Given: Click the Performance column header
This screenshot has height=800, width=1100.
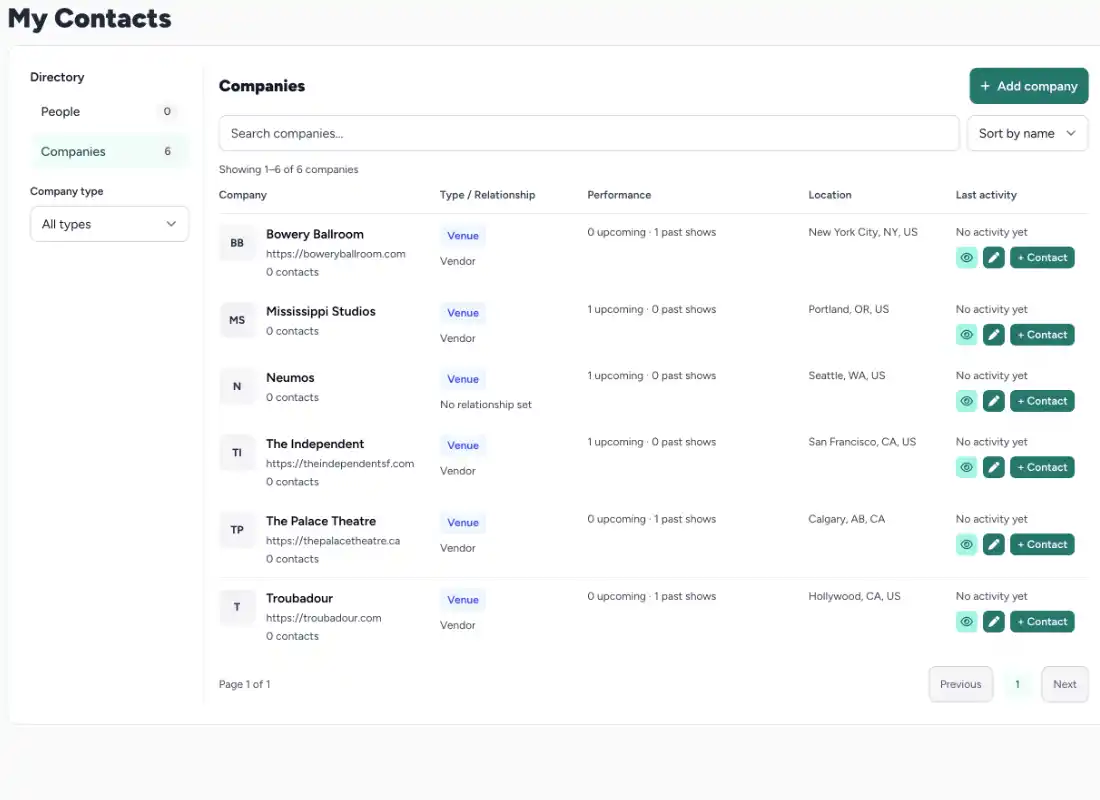Looking at the screenshot, I should pos(619,195).
